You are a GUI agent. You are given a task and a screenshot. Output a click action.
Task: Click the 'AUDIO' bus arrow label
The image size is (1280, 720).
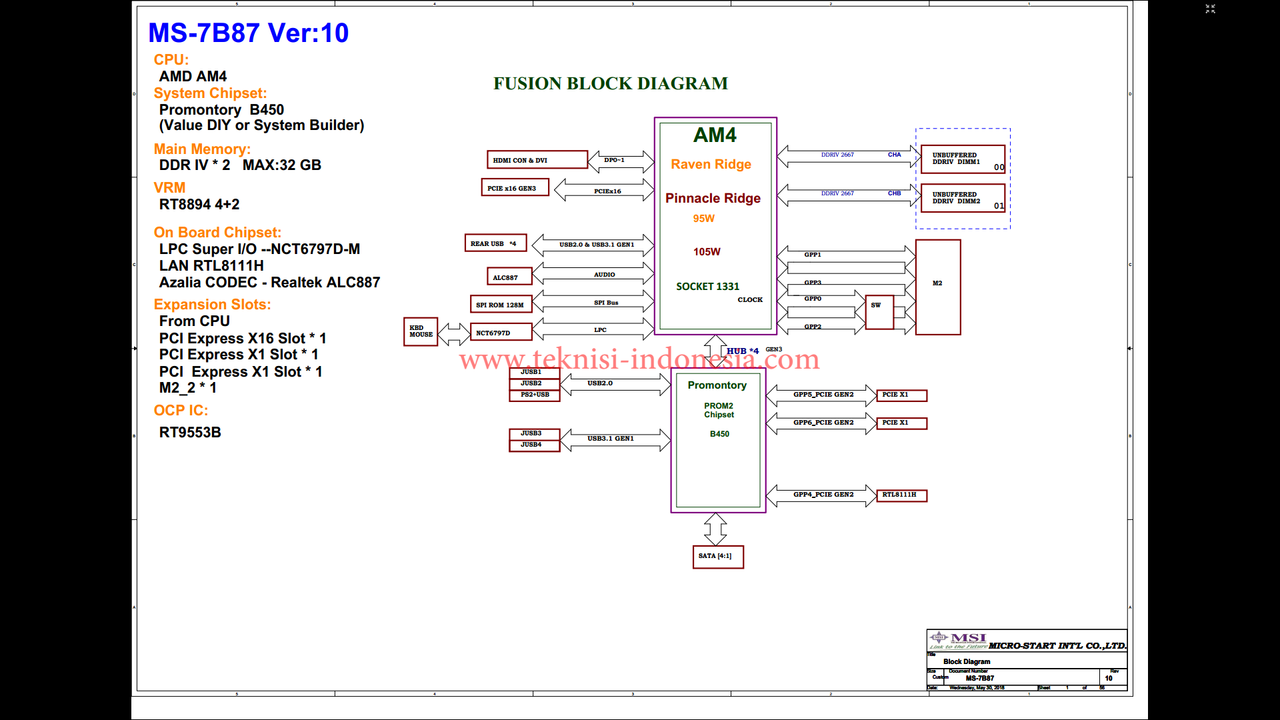point(604,274)
